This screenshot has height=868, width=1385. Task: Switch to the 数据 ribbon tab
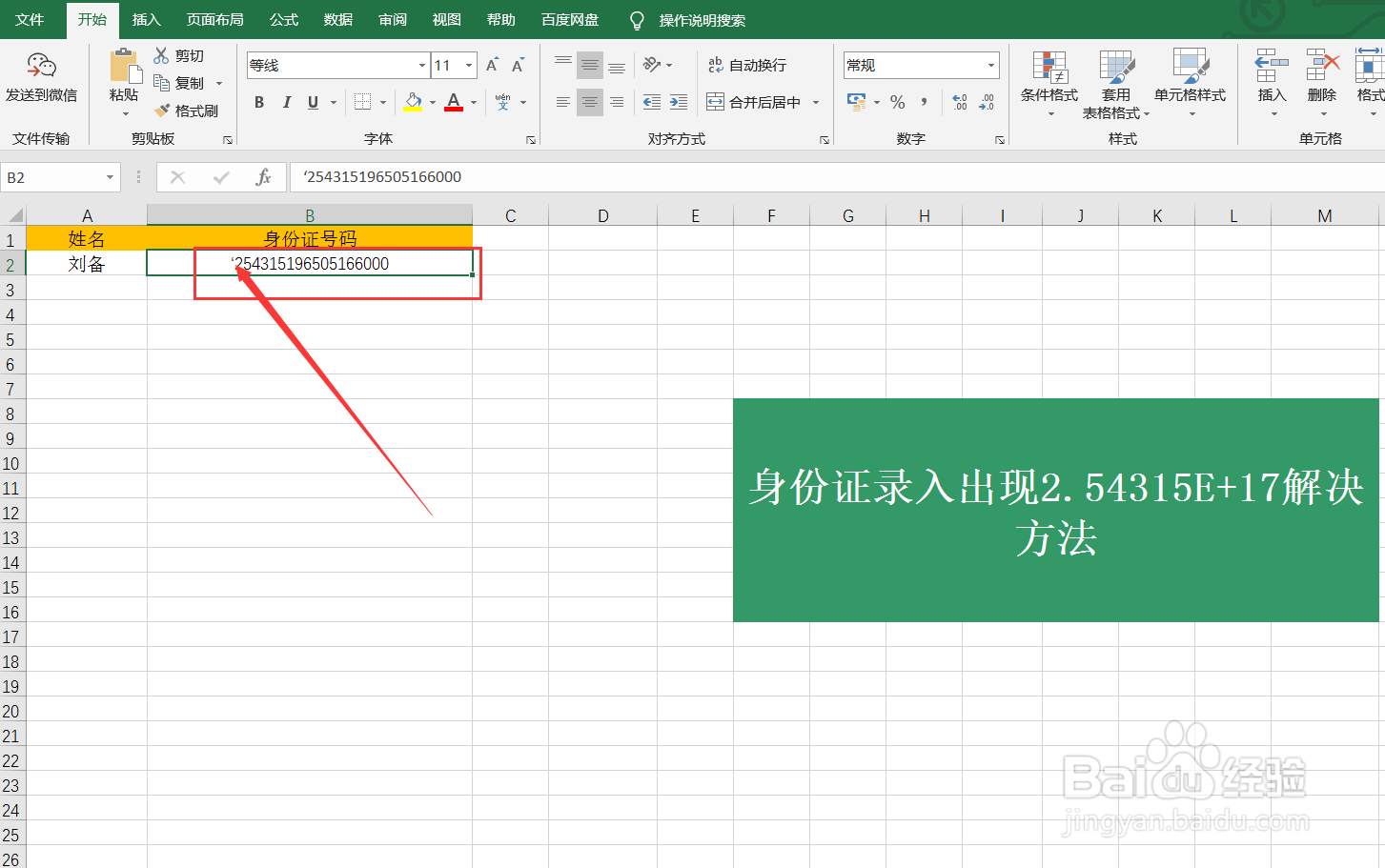pos(336,19)
